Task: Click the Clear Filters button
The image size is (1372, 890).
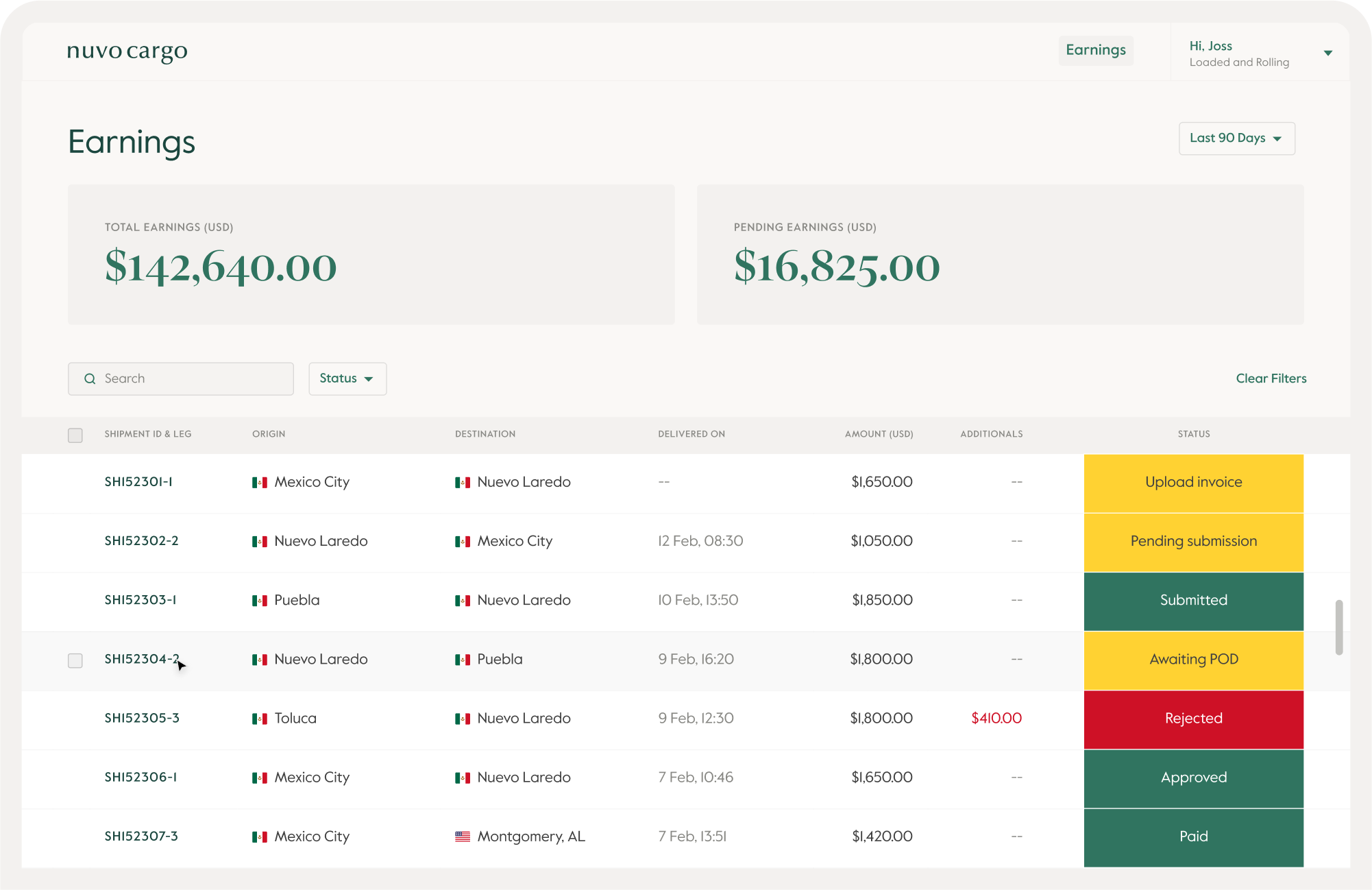Action: coord(1270,379)
